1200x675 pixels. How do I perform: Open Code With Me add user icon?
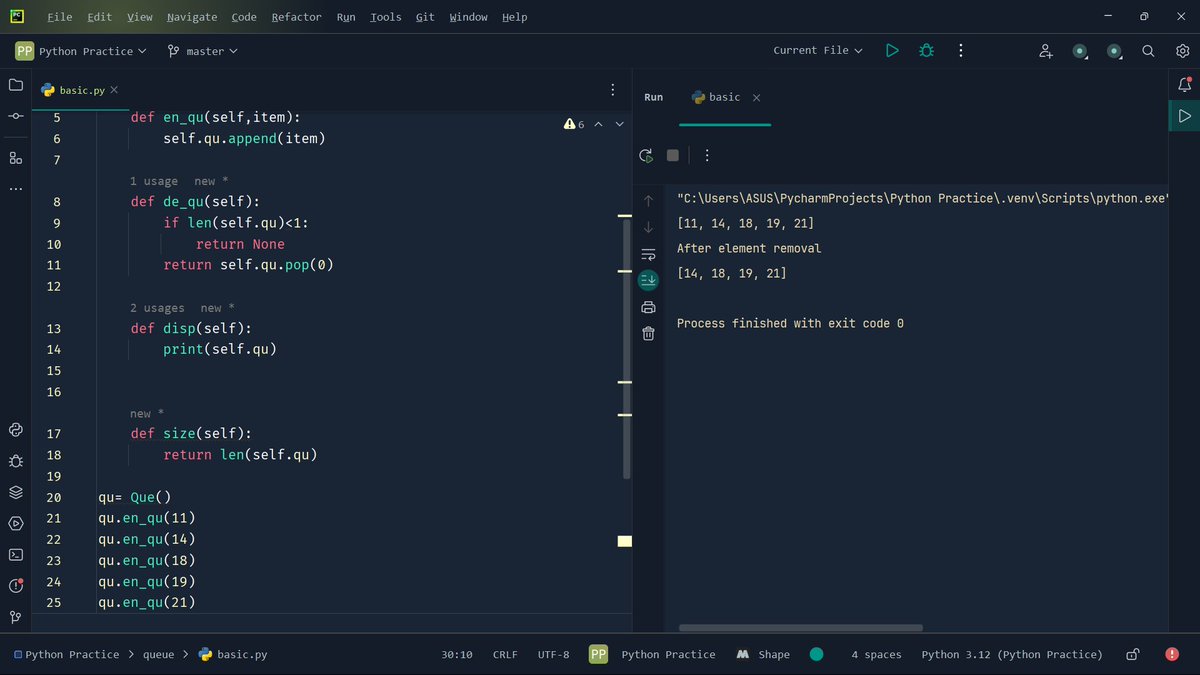[x=1046, y=51]
